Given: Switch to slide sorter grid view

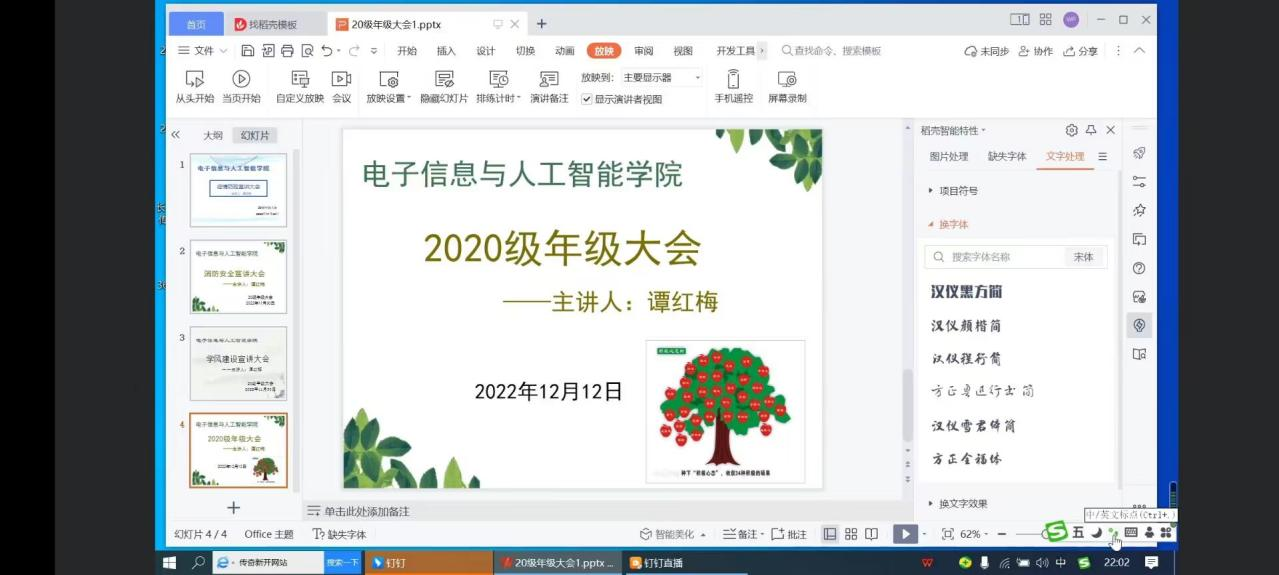Looking at the screenshot, I should 851,534.
